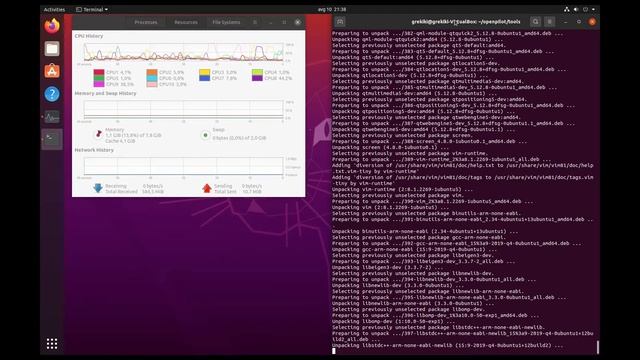Image resolution: width=640 pixels, height=360 pixels.
Task: Select System Monitor icon in the dock
Action: pos(52,117)
